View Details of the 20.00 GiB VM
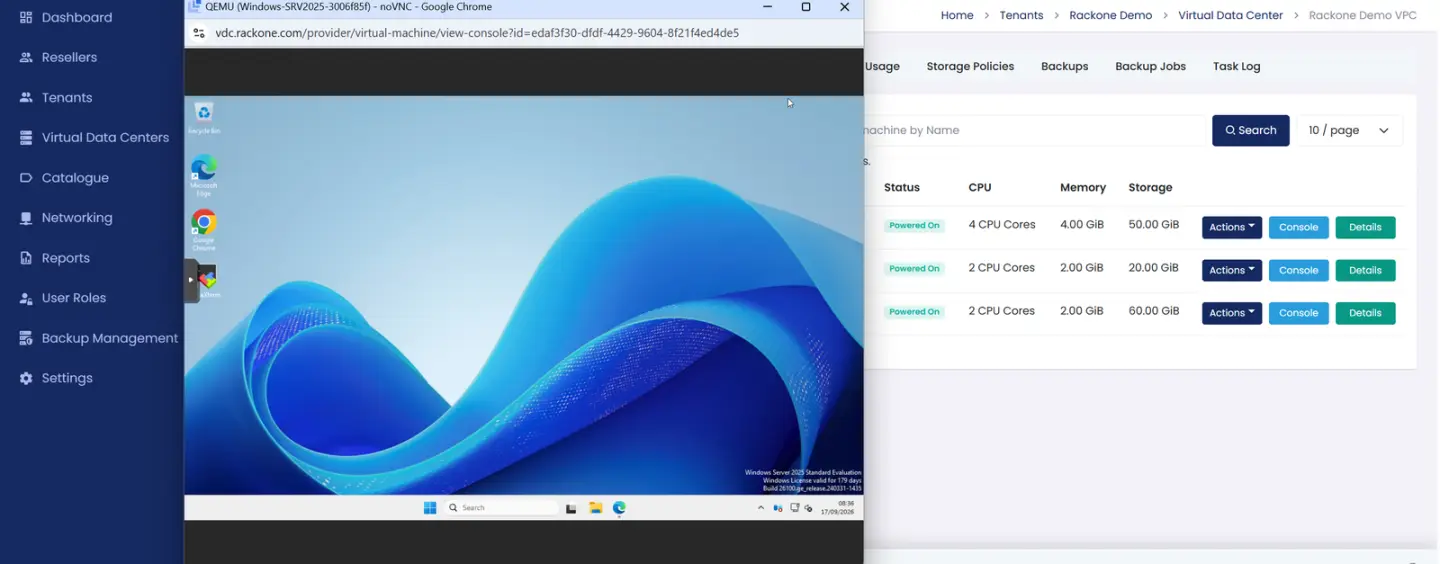The height and width of the screenshot is (564, 1440). pyautogui.click(x=1365, y=270)
